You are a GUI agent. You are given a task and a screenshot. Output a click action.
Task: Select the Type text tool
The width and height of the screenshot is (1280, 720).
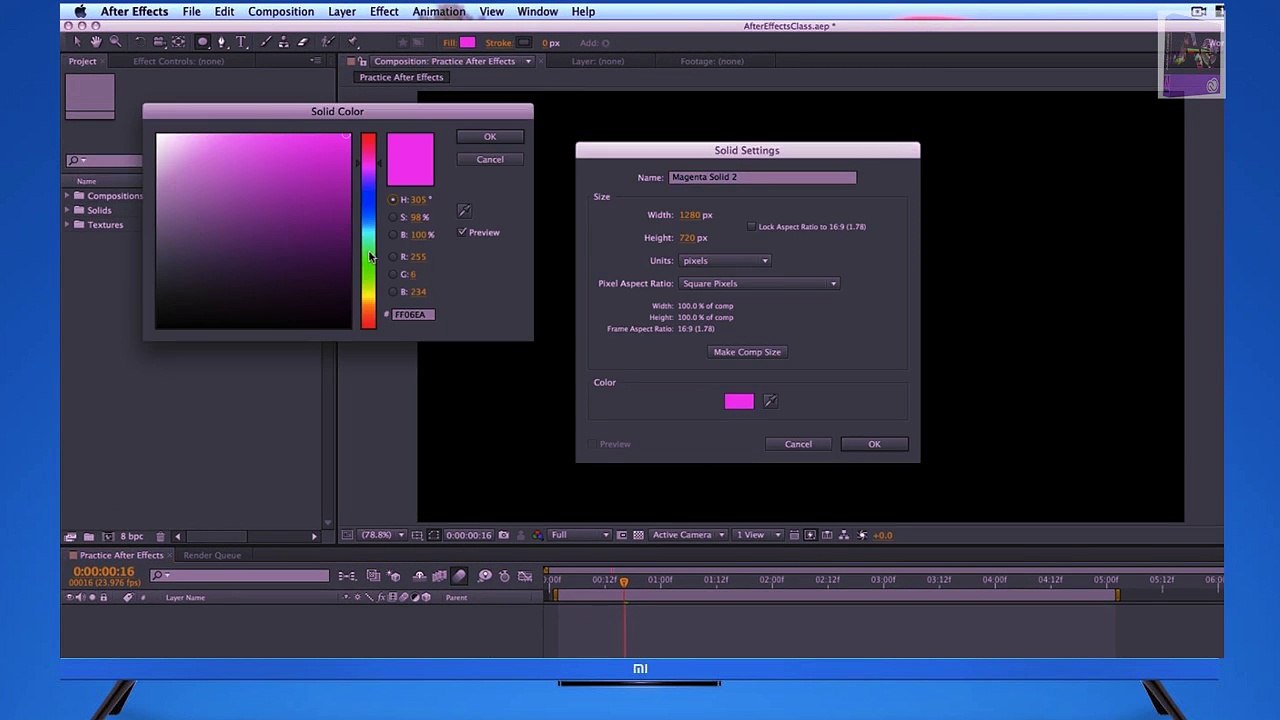tap(241, 42)
